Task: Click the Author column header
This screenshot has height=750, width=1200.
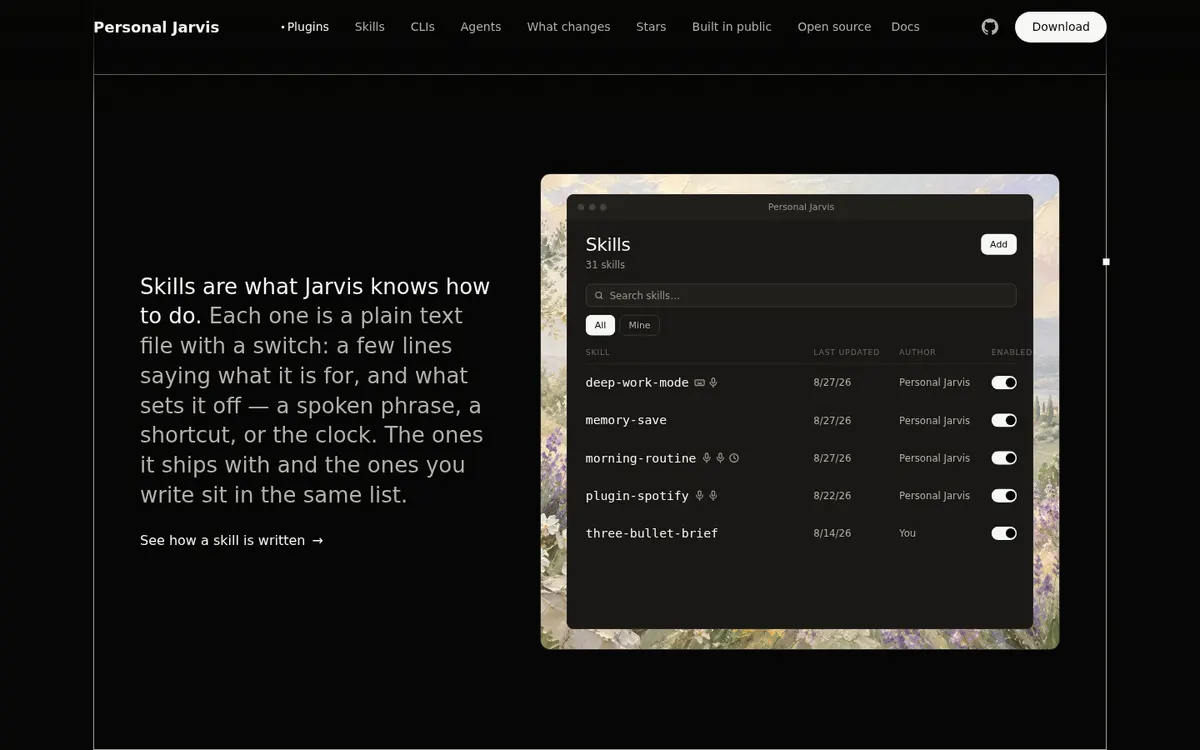Action: tap(917, 352)
